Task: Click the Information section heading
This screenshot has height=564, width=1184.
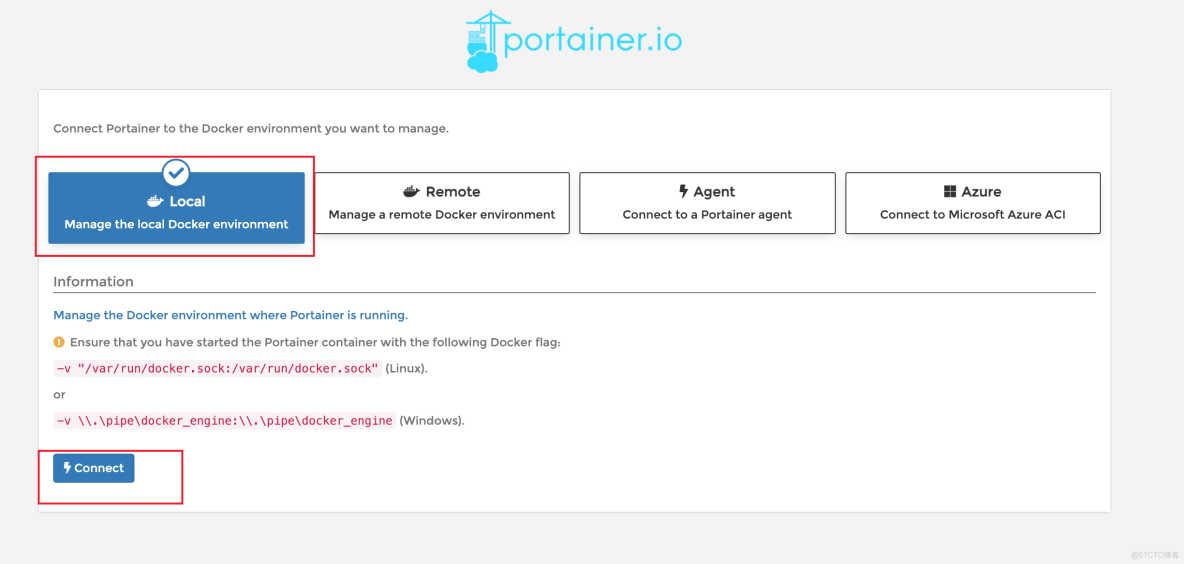Action: coord(94,282)
